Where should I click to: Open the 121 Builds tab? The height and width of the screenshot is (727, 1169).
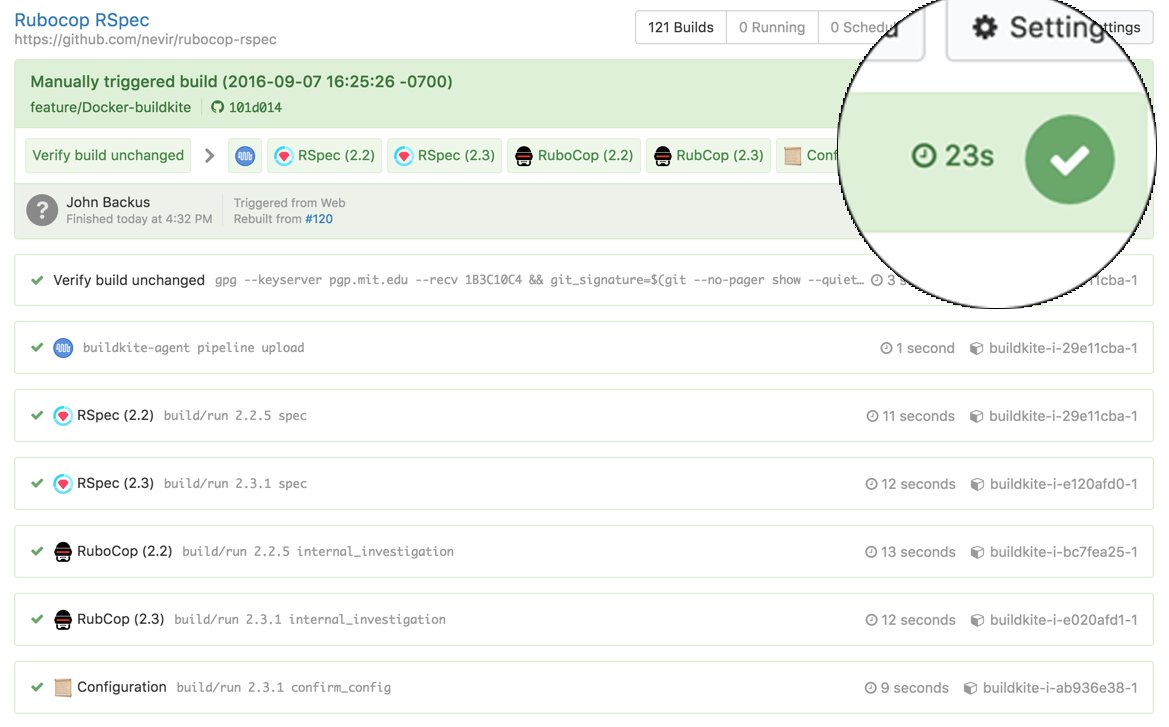point(681,28)
